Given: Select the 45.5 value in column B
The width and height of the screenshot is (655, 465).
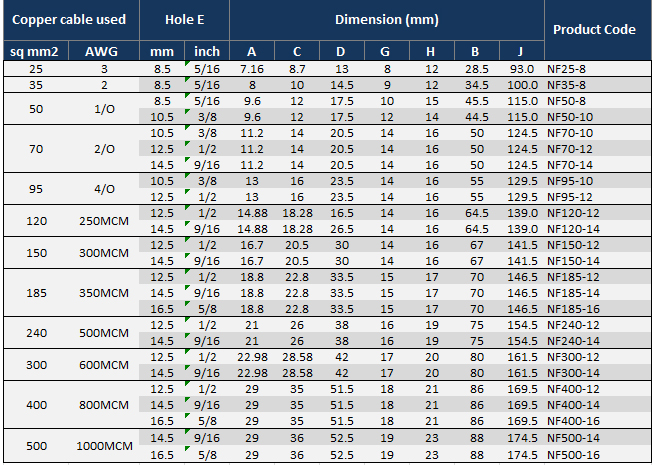Looking at the screenshot, I should point(477,101).
